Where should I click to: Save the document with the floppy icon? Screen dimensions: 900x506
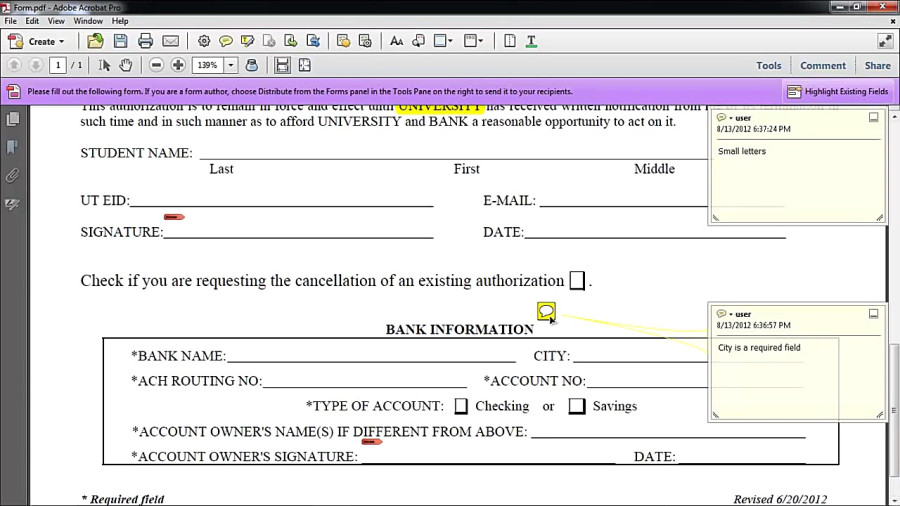(x=120, y=41)
